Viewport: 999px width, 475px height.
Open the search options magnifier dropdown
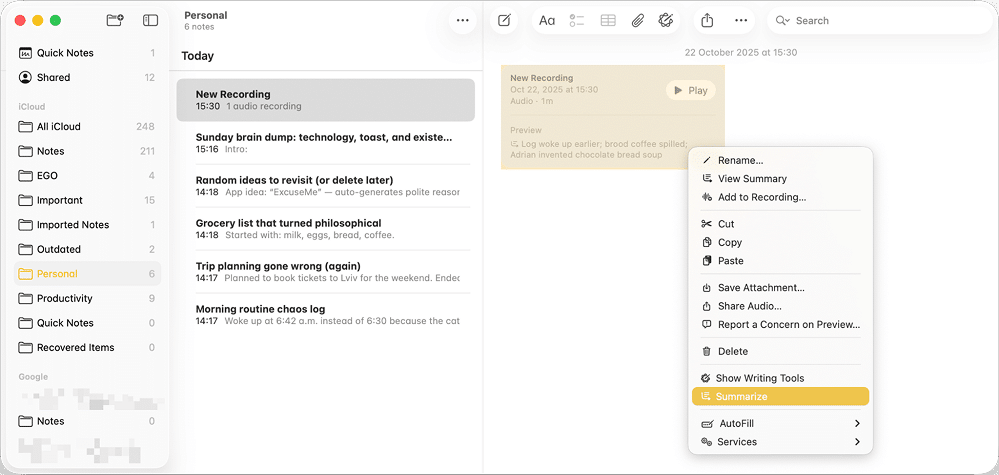coord(782,20)
